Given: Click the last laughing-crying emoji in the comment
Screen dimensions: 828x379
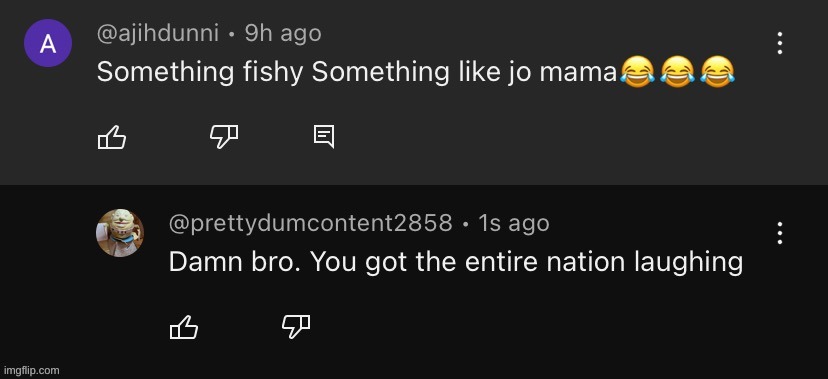Looking at the screenshot, I should tap(717, 71).
